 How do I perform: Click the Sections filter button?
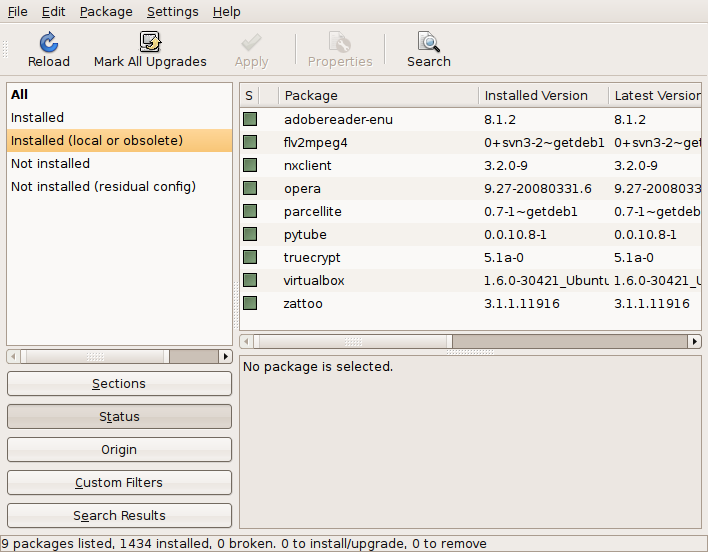click(119, 384)
